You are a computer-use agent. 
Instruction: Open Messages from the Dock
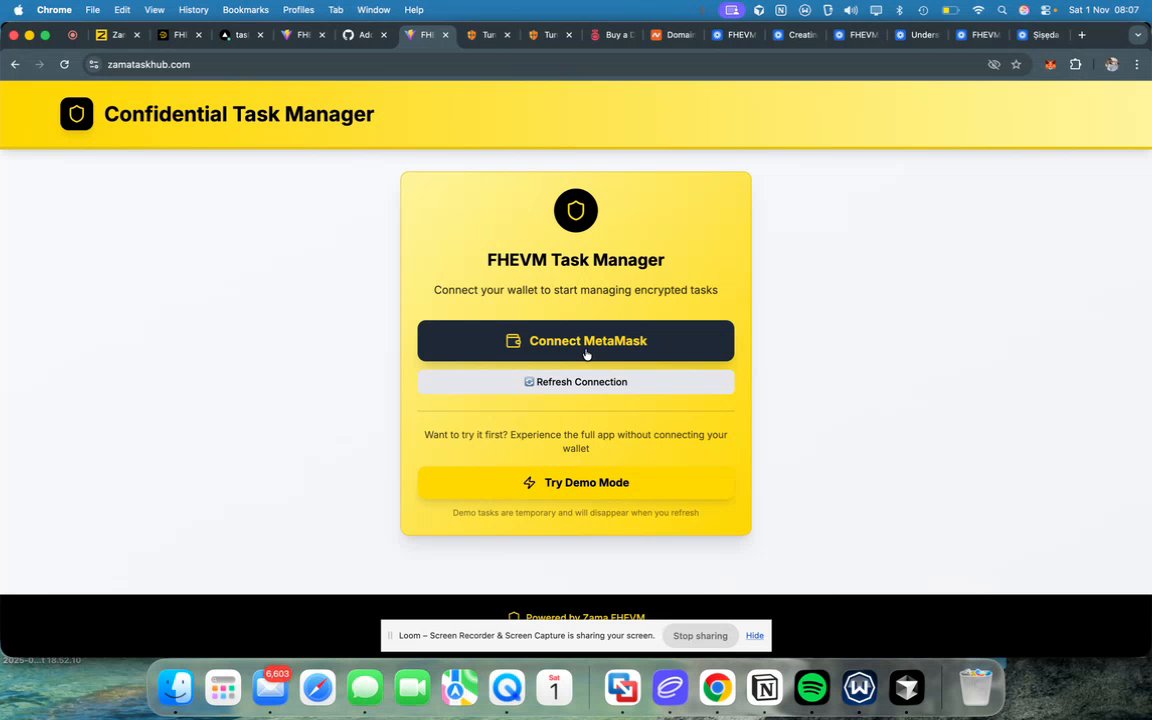click(x=365, y=688)
